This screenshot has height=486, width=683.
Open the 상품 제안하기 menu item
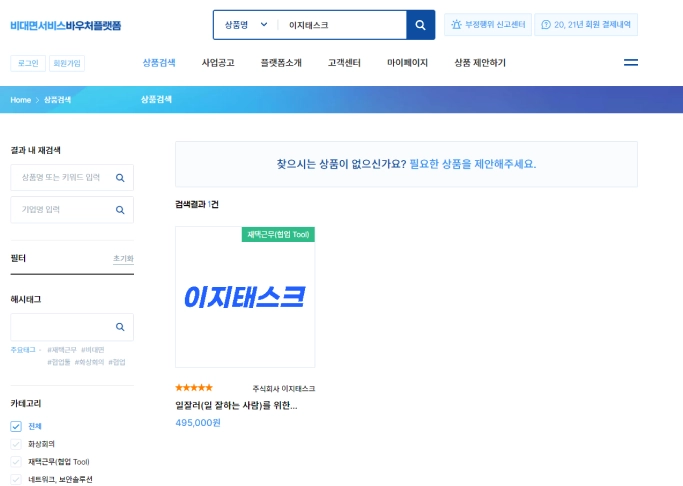[x=480, y=63]
